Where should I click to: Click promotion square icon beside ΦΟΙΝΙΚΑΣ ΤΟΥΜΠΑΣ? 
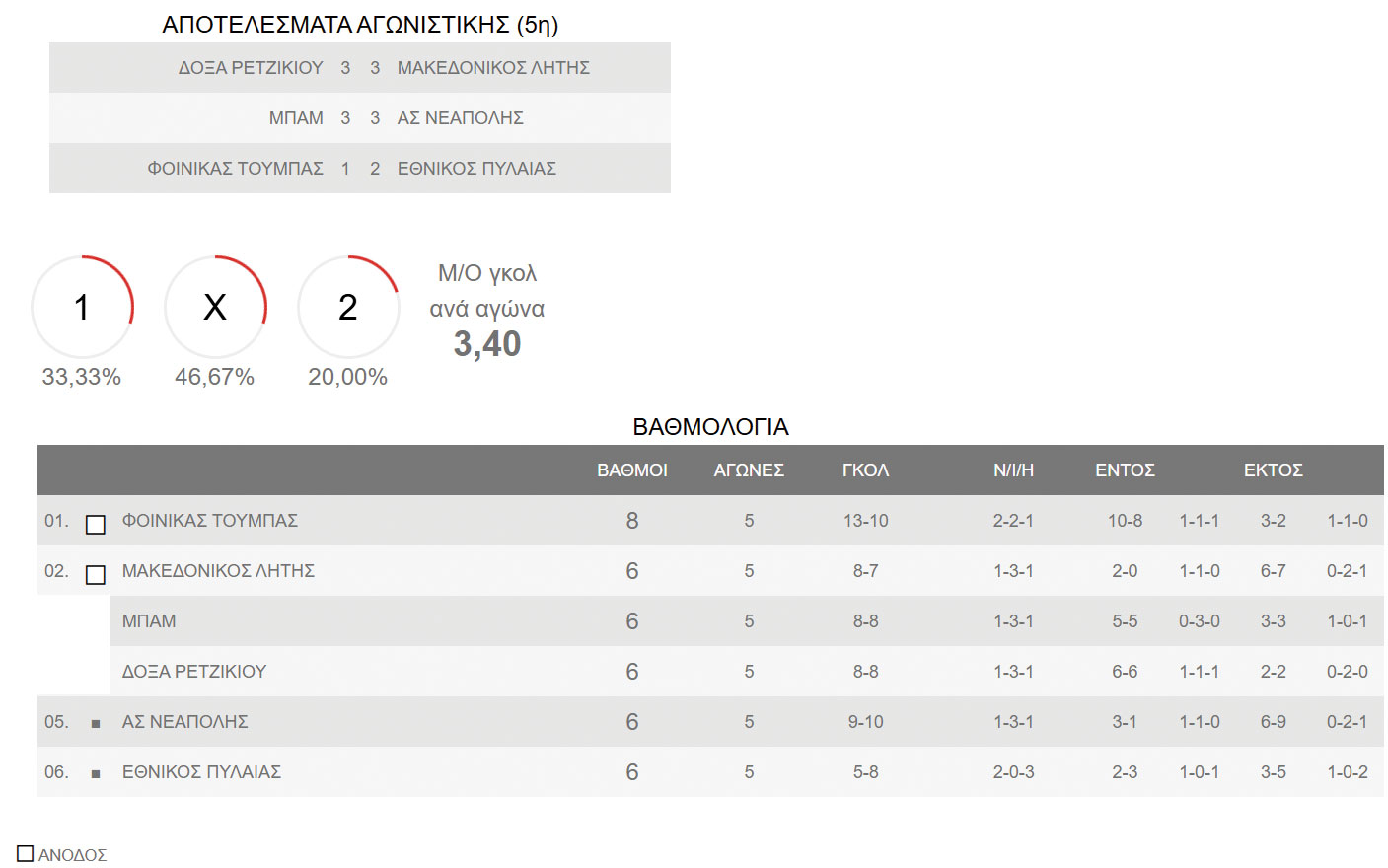(96, 525)
